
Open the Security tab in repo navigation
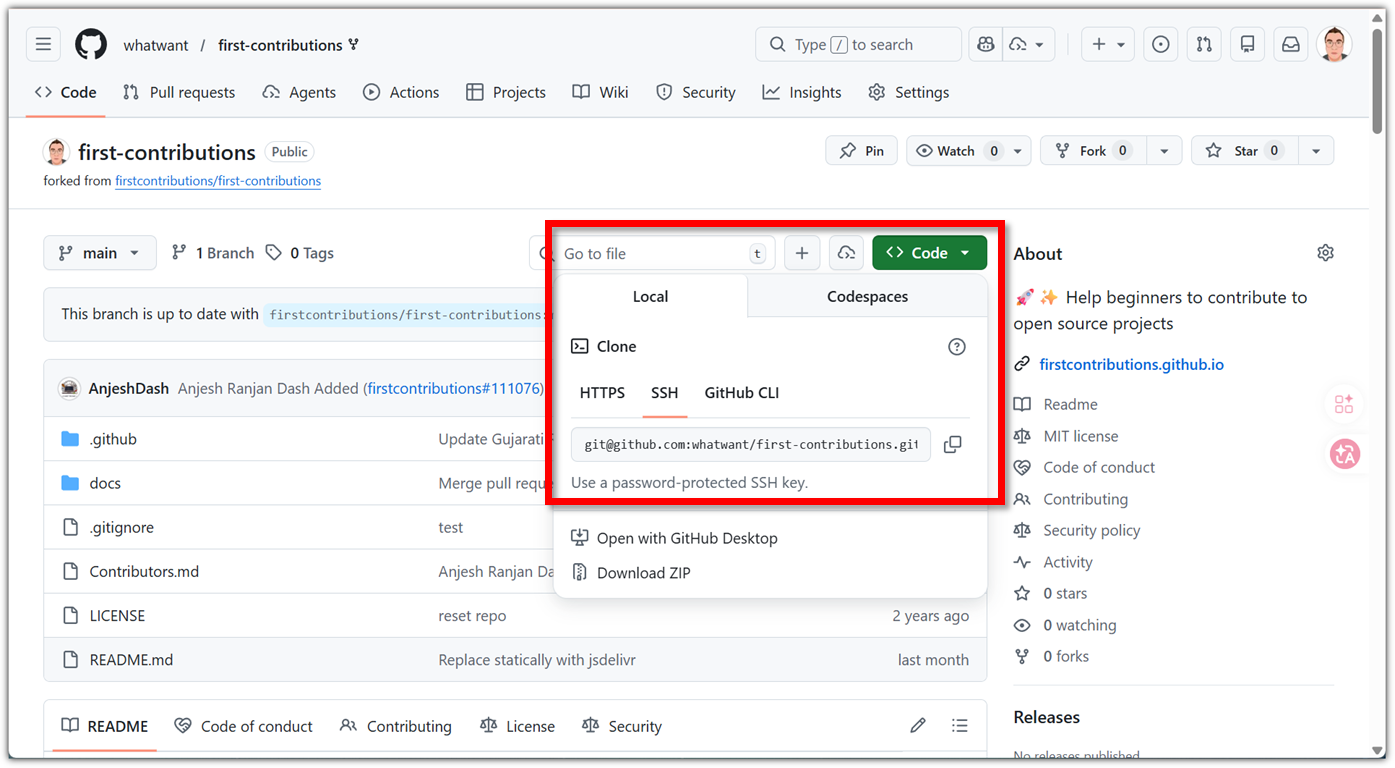[696, 92]
